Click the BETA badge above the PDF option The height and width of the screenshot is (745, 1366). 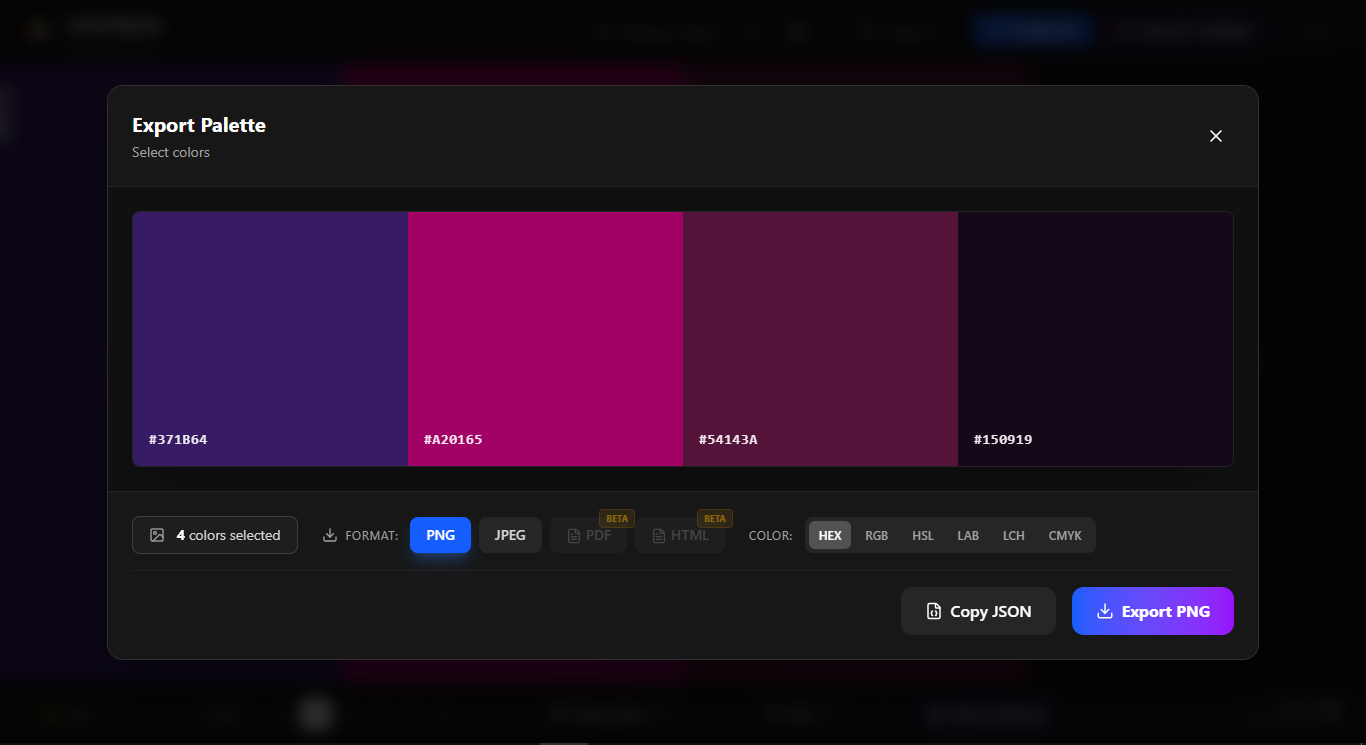(x=617, y=518)
